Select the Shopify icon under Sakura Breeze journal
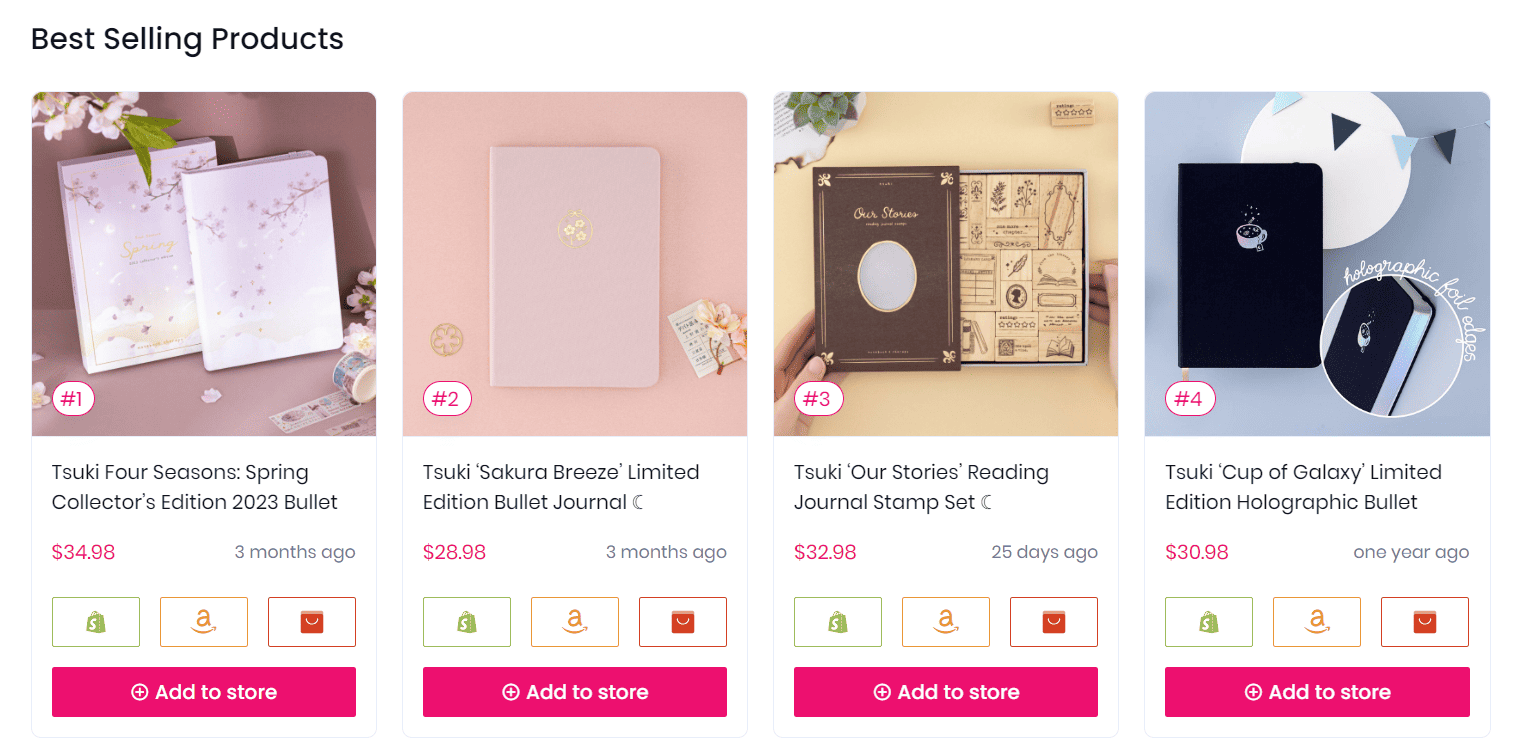 point(466,621)
